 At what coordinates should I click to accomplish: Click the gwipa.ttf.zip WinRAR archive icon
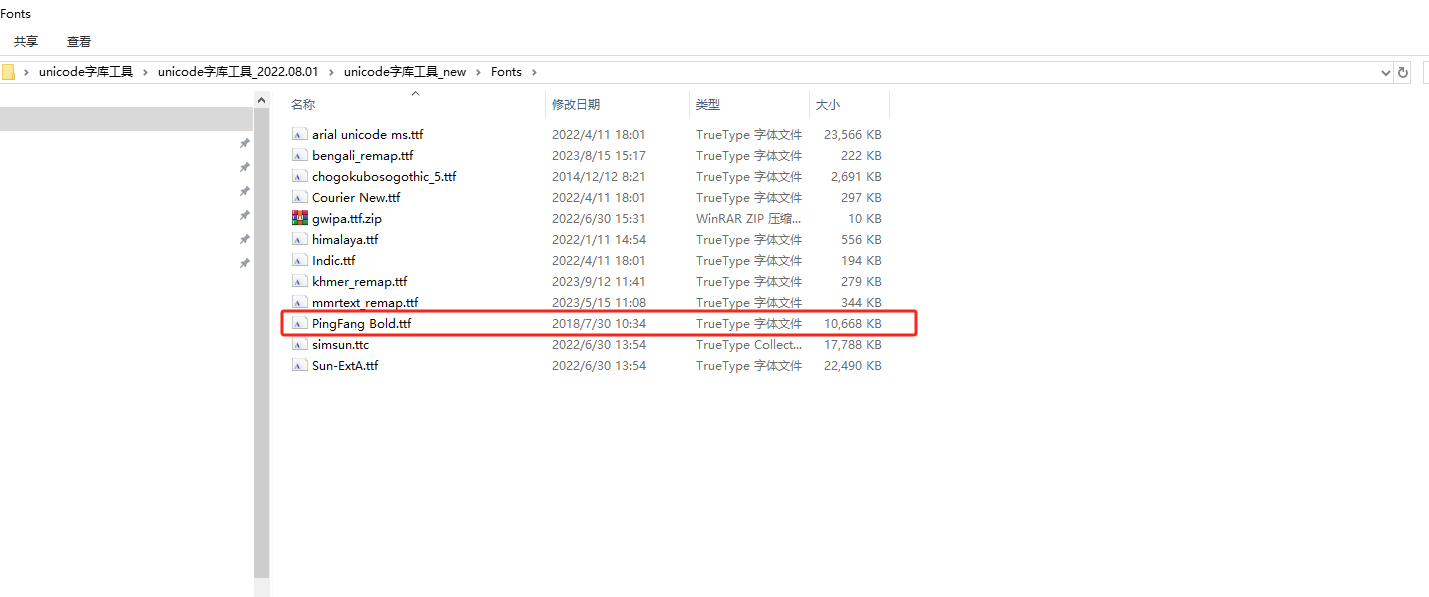299,218
